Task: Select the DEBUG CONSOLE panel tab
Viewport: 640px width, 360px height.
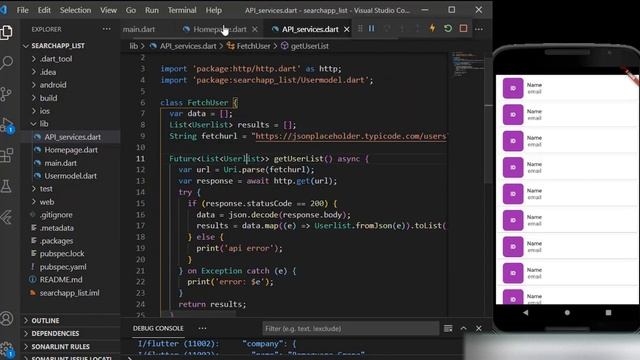Action: (158, 329)
